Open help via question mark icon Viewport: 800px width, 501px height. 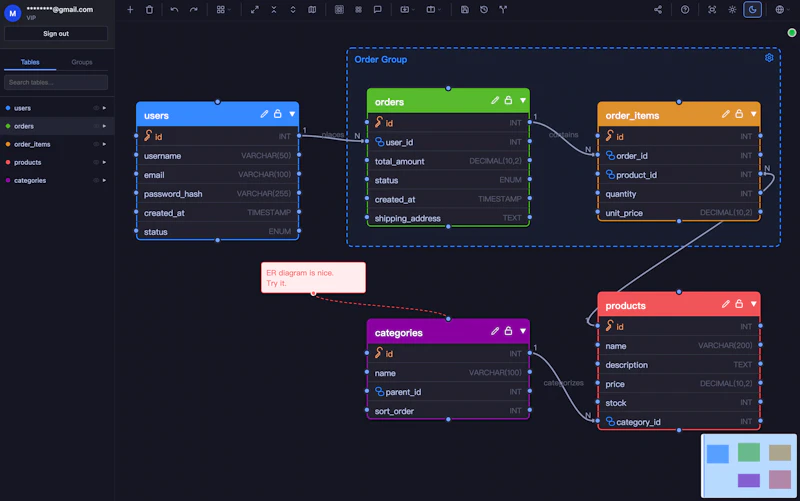coord(685,10)
